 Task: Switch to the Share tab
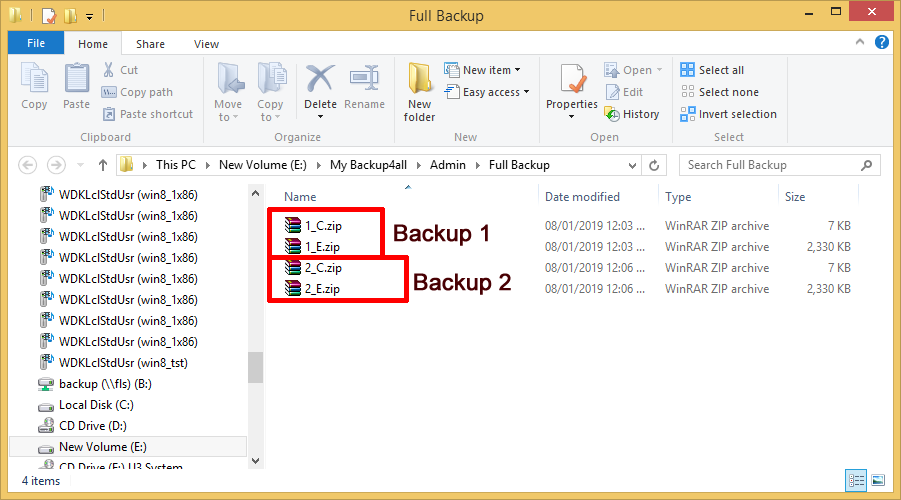click(151, 44)
